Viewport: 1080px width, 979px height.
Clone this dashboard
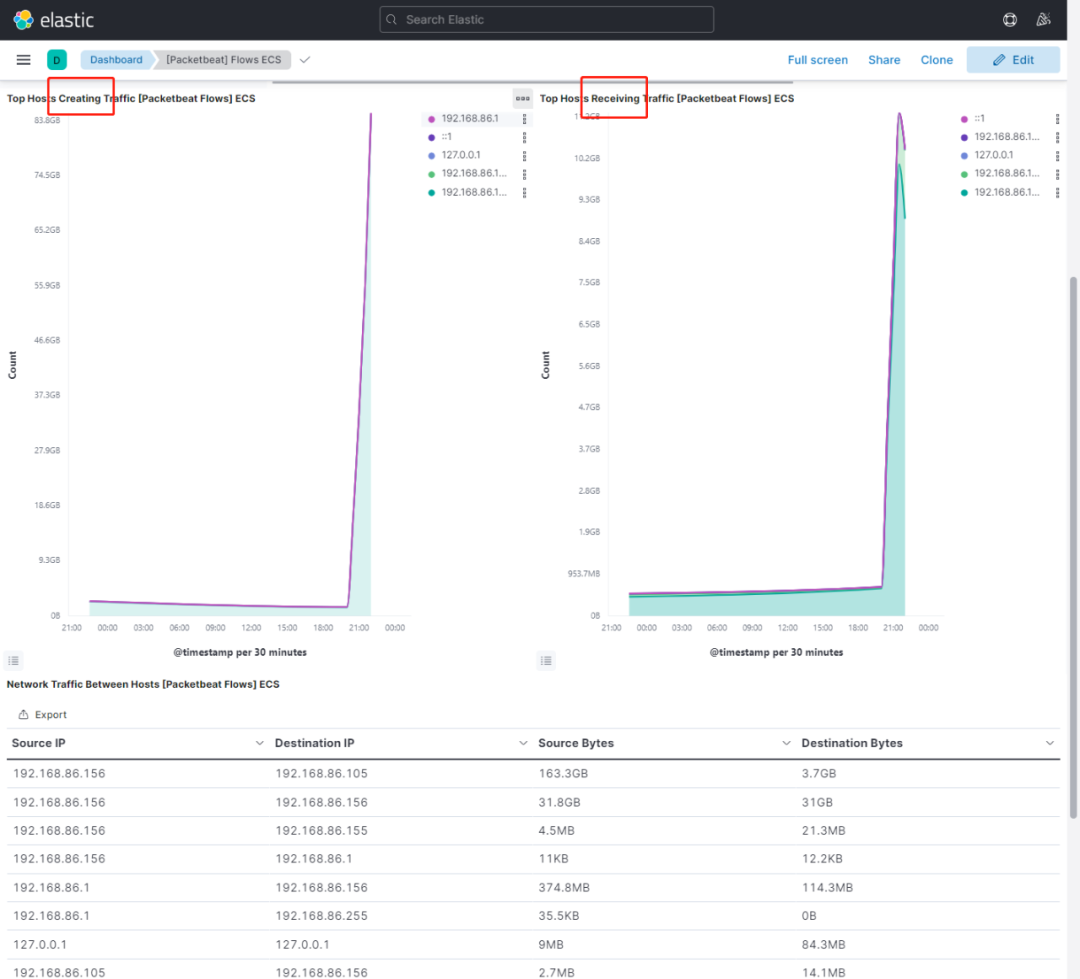pos(937,60)
